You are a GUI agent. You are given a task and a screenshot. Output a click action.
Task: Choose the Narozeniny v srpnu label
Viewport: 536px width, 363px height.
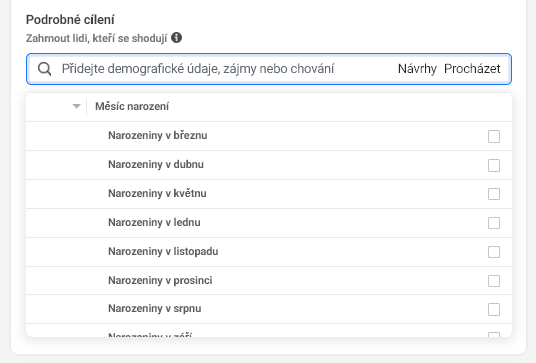click(155, 308)
